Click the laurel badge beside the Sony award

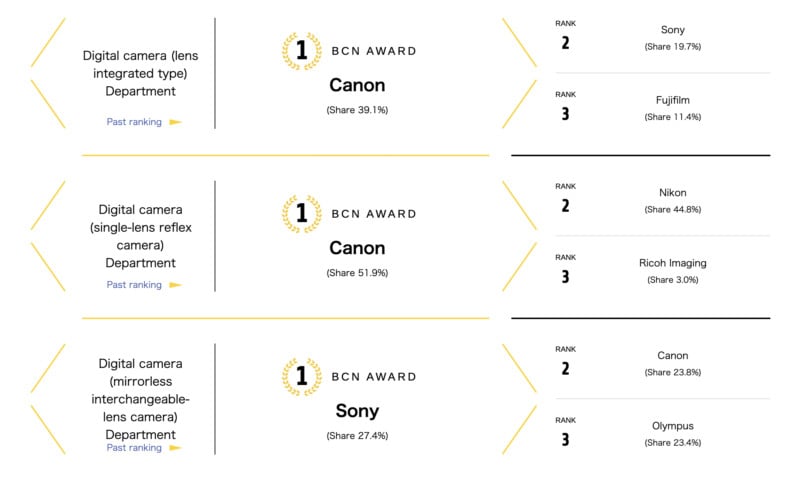pyautogui.click(x=301, y=377)
